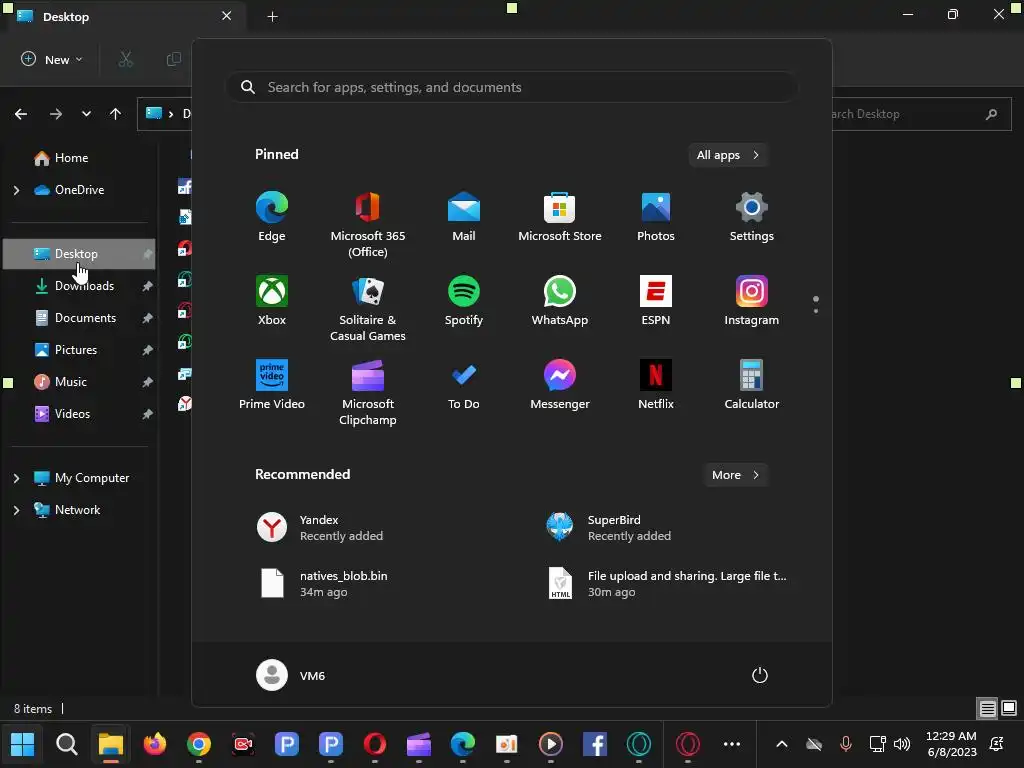
Task: Launch the To Do app
Action: [464, 385]
